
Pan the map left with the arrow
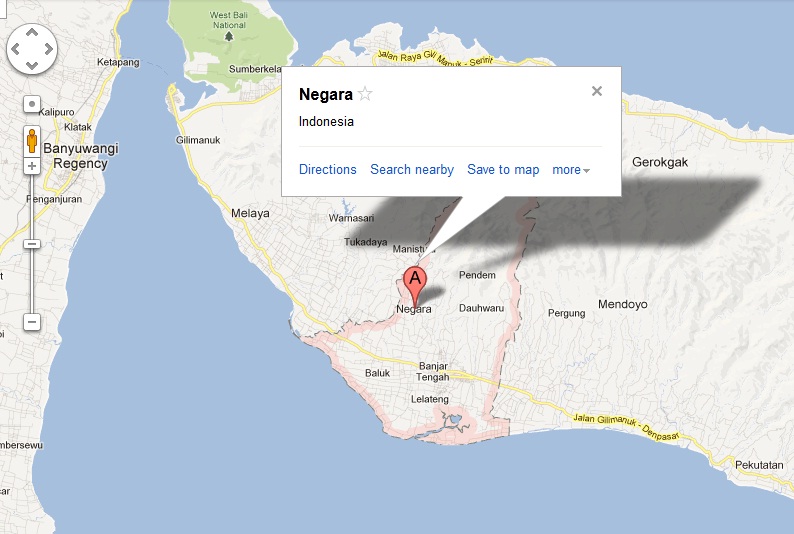click(x=16, y=50)
